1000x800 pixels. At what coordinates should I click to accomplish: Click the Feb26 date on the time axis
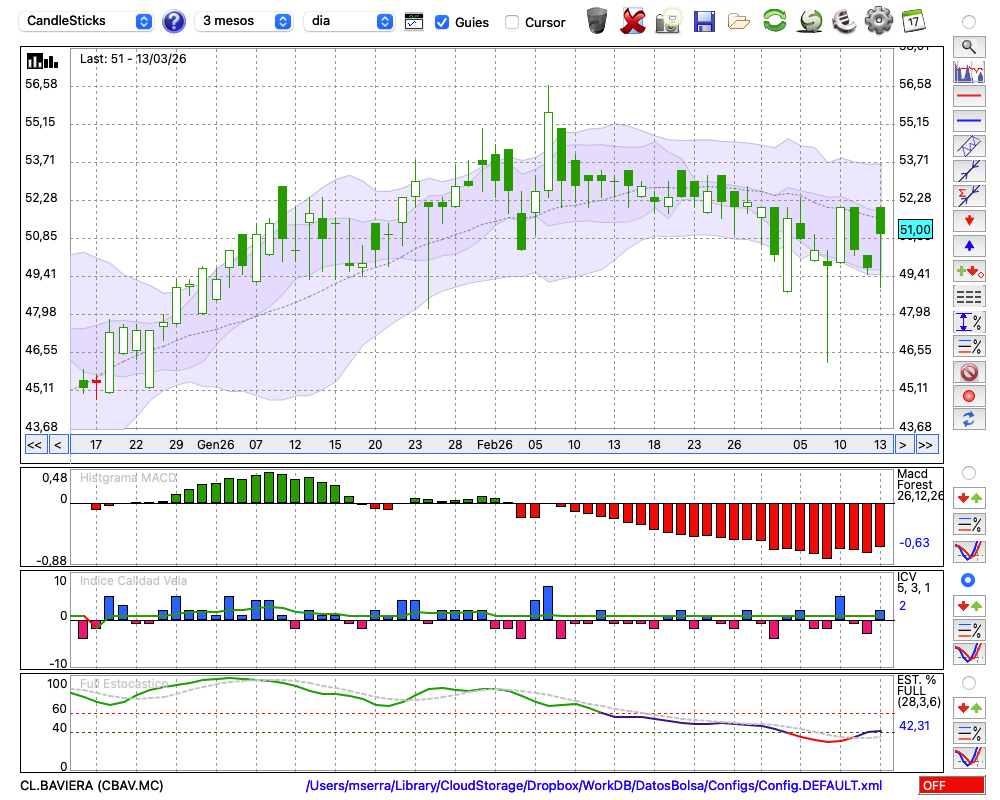click(494, 445)
